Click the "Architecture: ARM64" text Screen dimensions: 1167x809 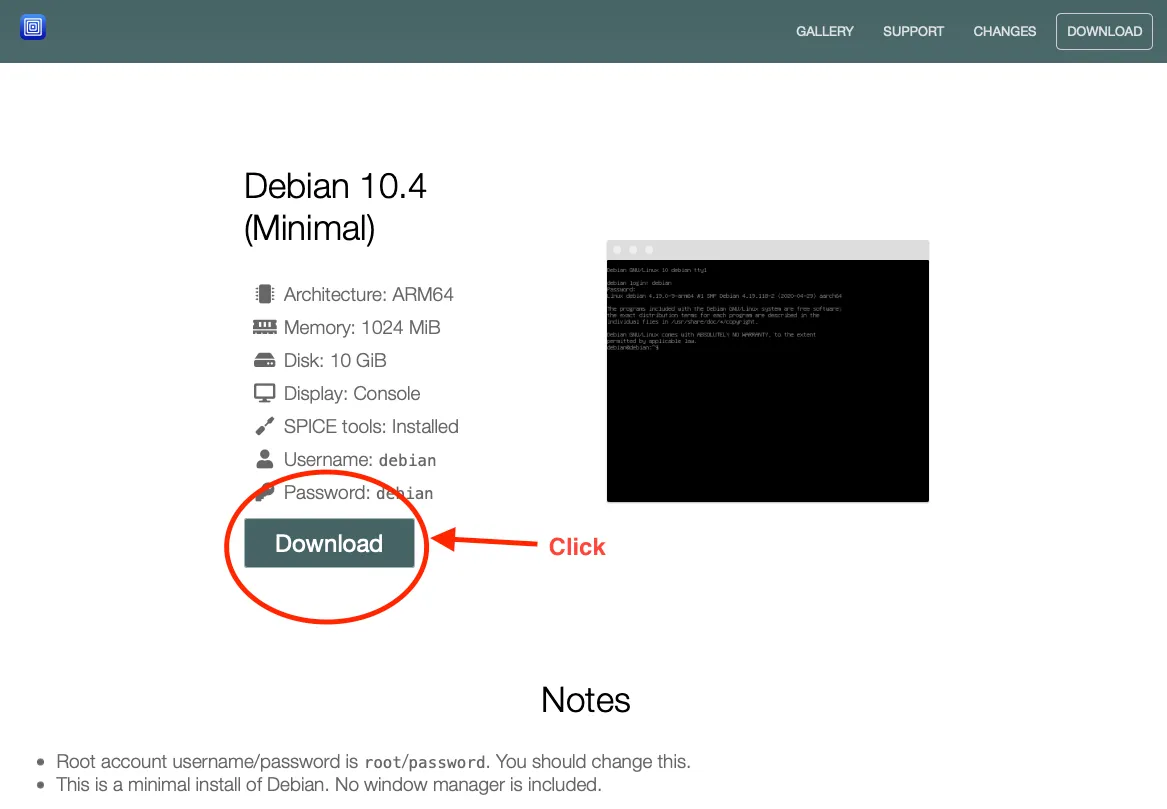[x=368, y=295]
